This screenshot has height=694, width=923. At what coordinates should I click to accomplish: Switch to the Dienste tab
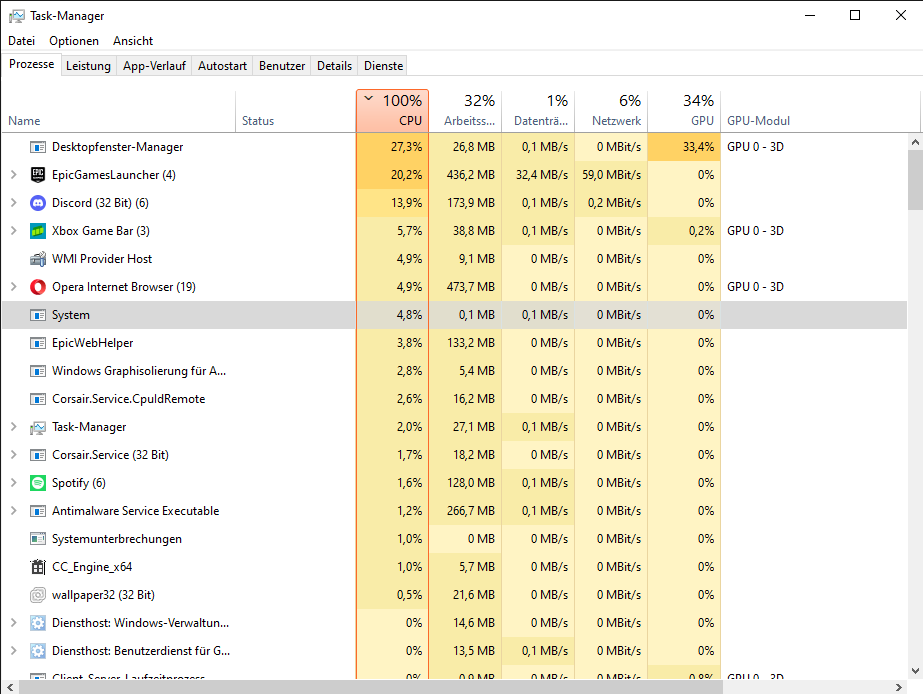[x=384, y=66]
